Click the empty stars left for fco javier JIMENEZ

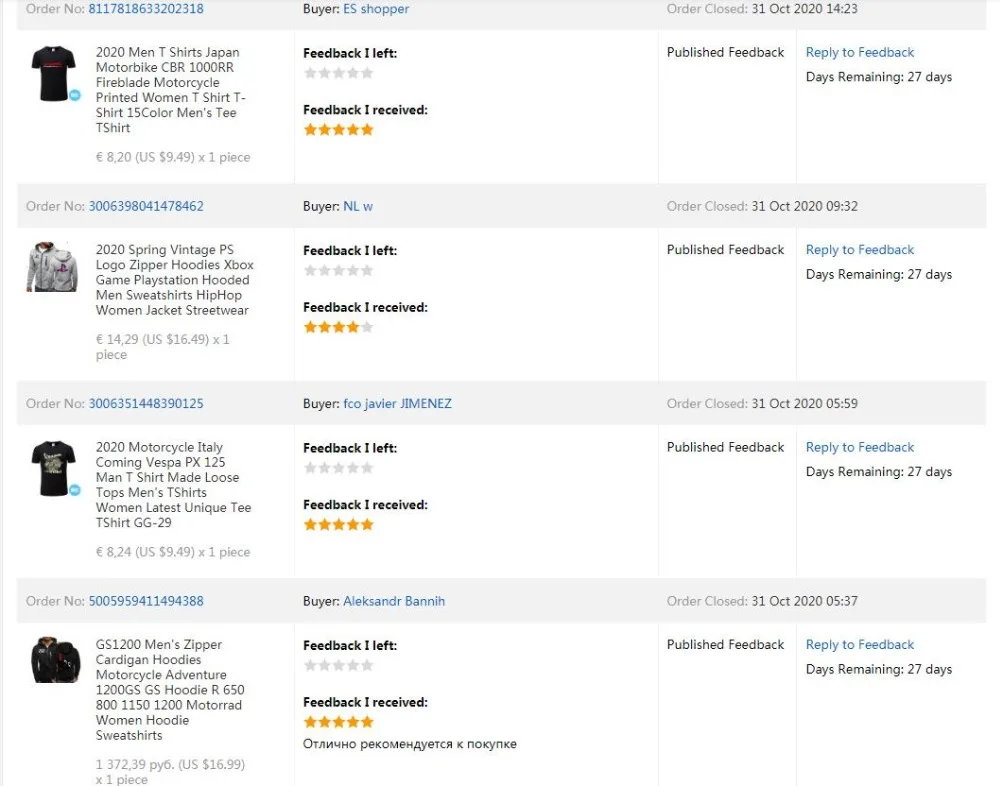(338, 468)
